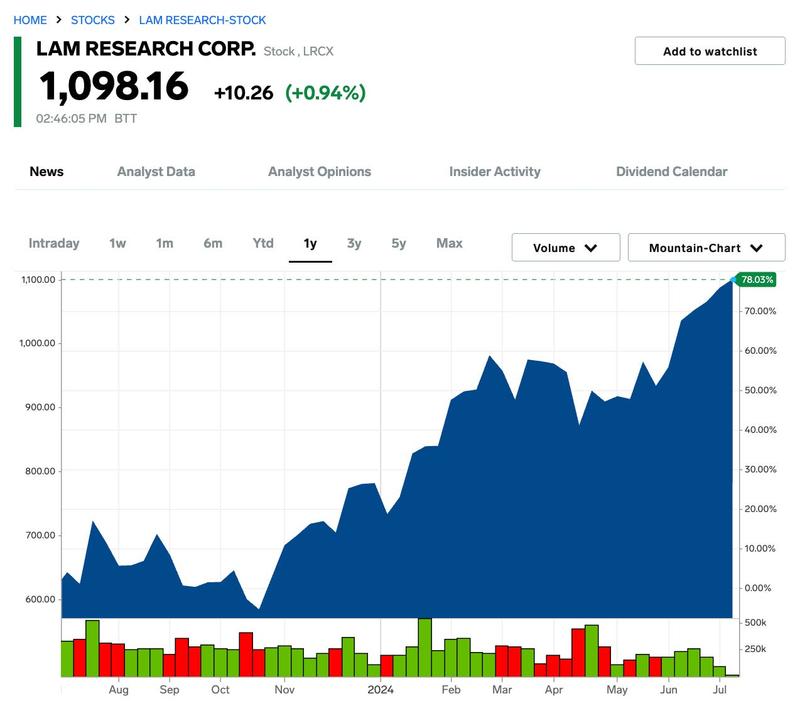Expand the Mountain-Chart type dropdown
800x705 pixels.
coord(707,247)
